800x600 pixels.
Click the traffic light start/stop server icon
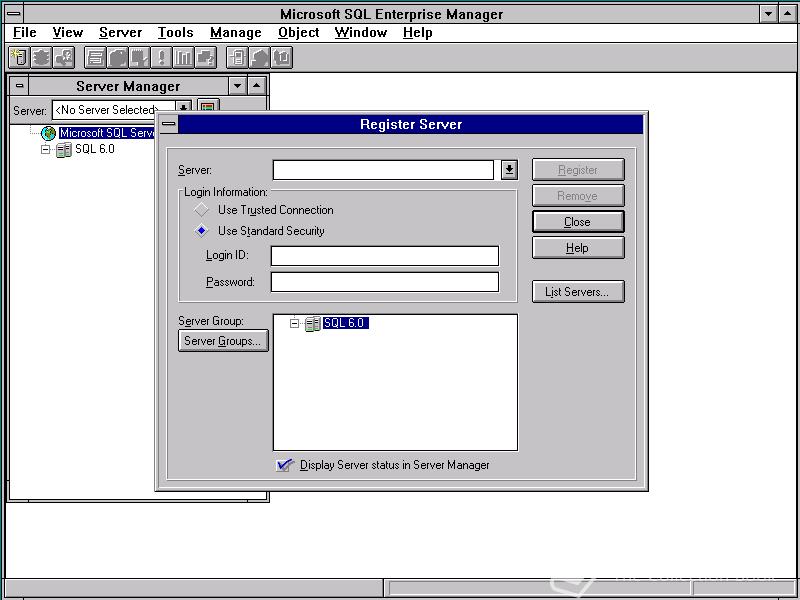point(41,57)
